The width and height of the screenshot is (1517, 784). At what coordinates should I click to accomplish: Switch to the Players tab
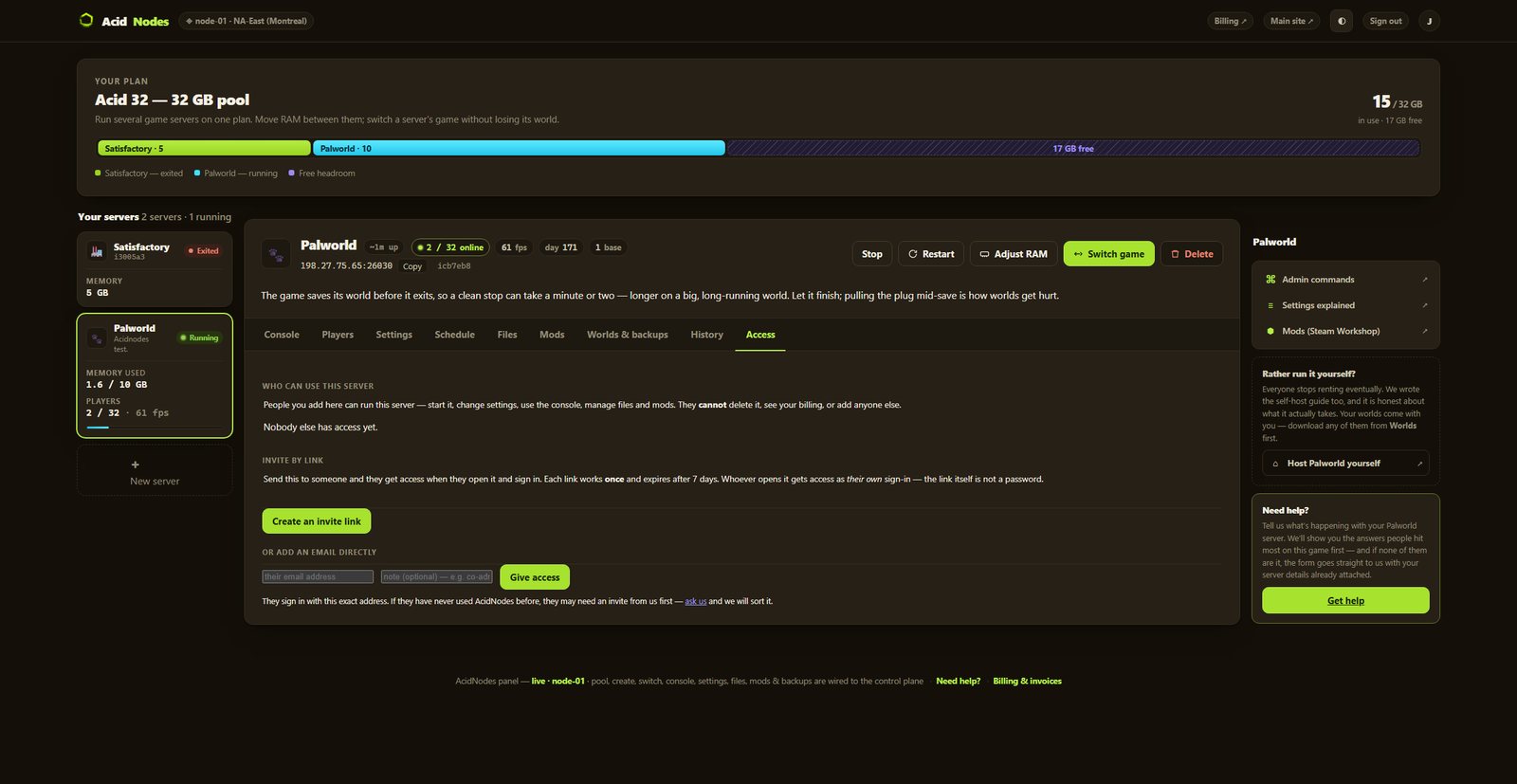(x=338, y=335)
